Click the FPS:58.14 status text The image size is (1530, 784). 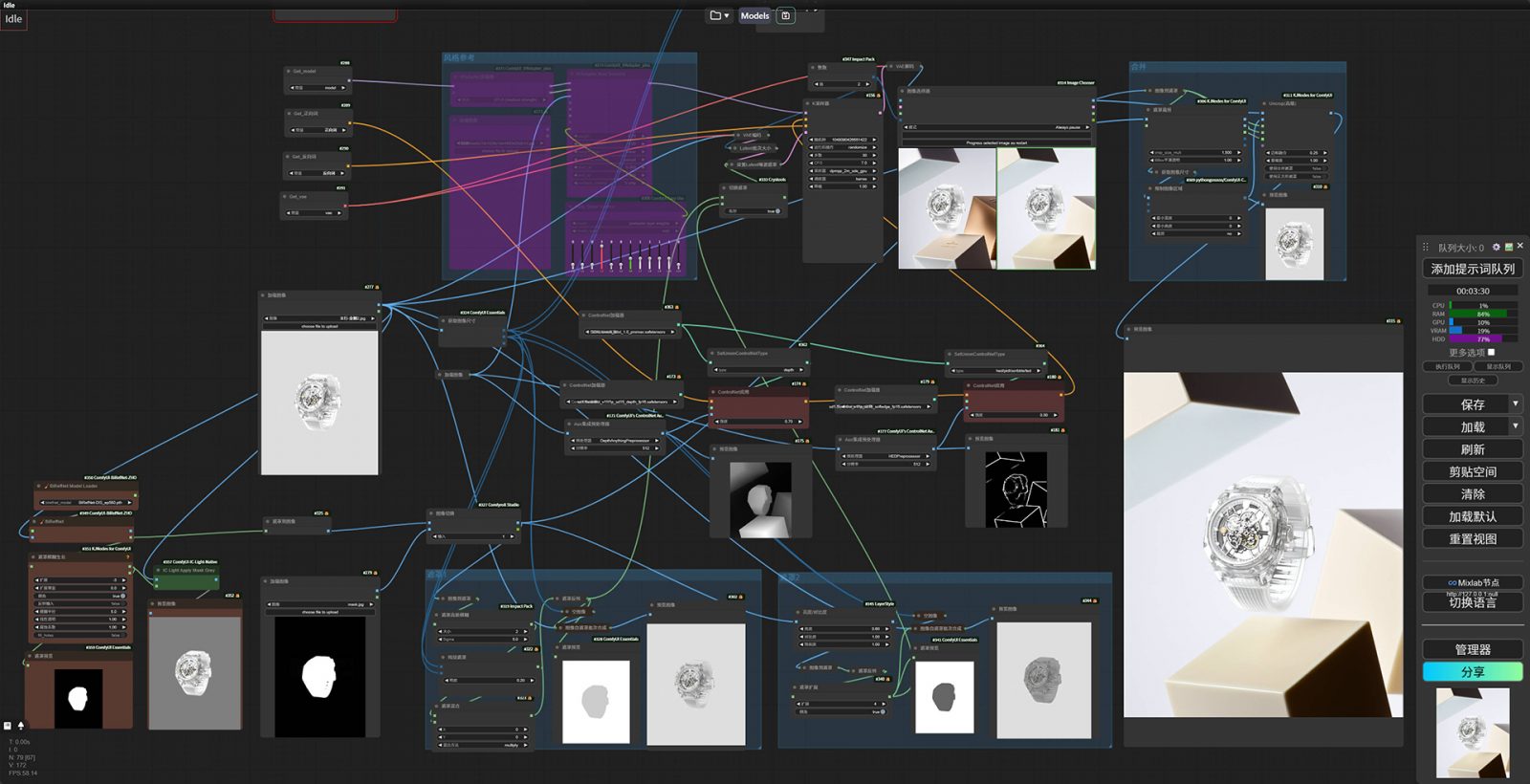point(23,773)
